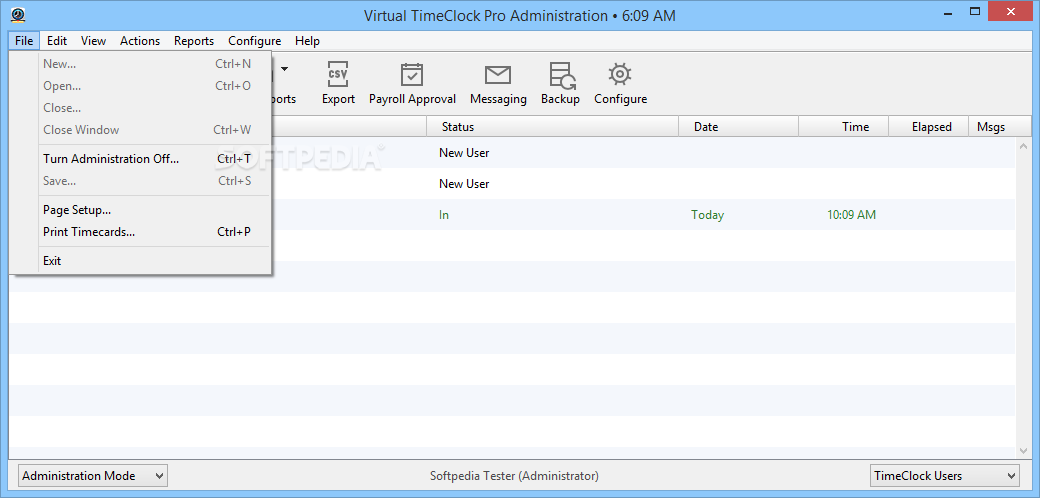Sort by the Status column header
The height and width of the screenshot is (498, 1040).
tap(458, 127)
